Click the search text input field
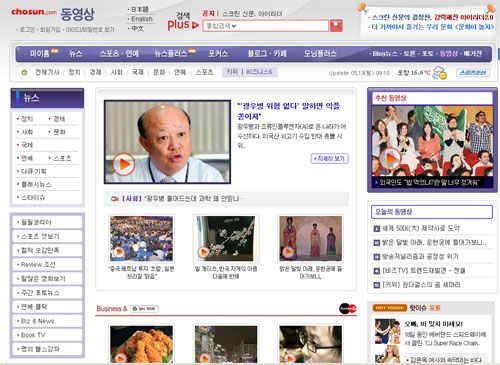500x365 pixels. (282, 26)
